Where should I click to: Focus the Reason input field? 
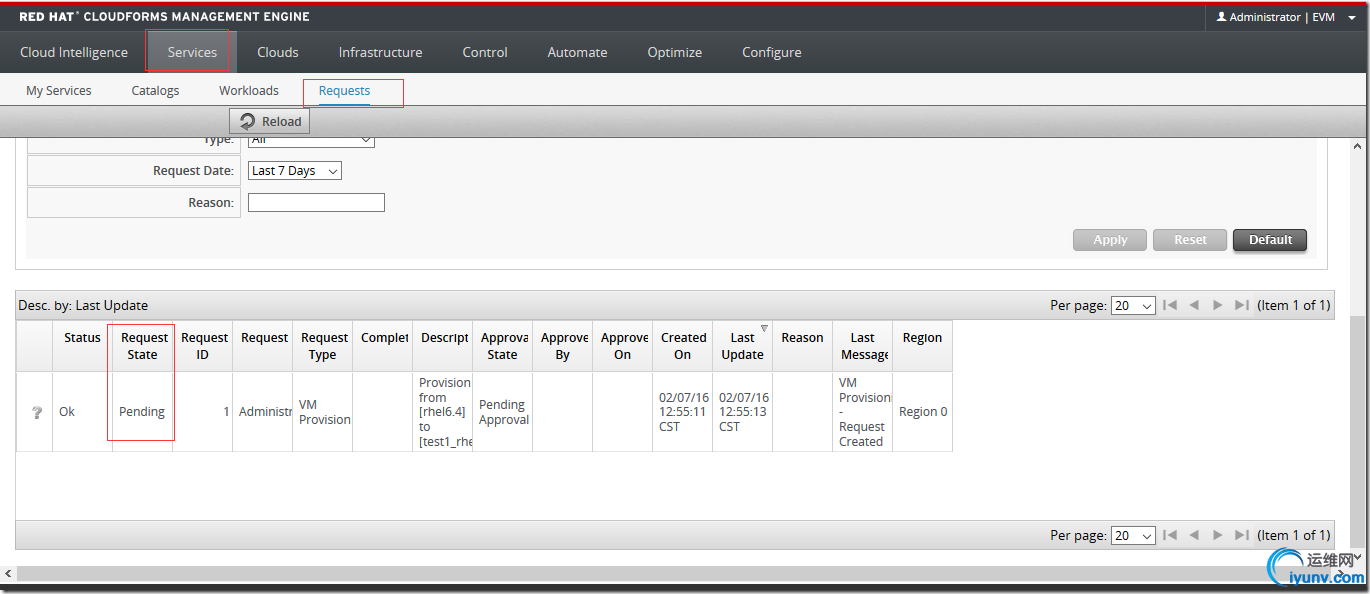[x=316, y=202]
